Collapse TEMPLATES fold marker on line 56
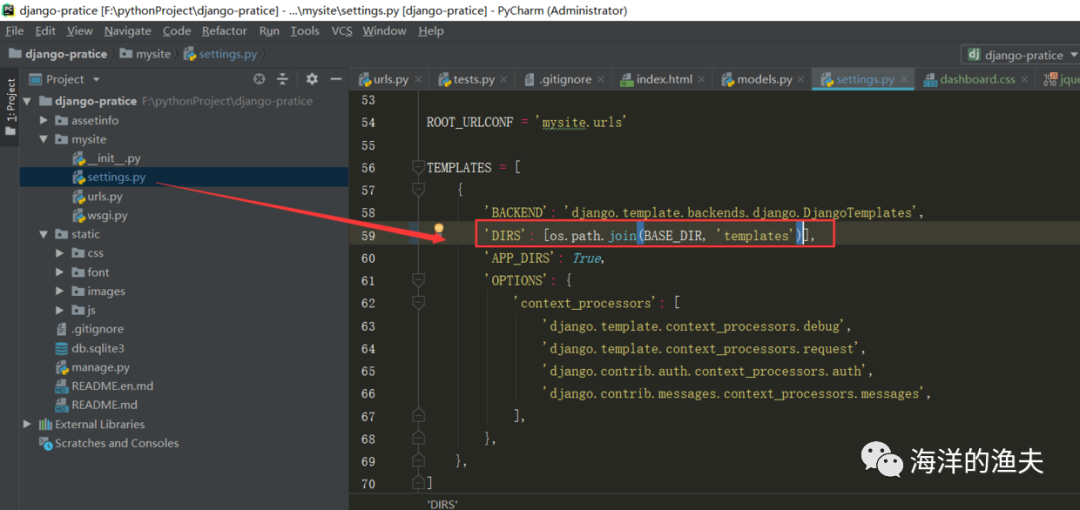This screenshot has width=1080, height=510. [417, 167]
